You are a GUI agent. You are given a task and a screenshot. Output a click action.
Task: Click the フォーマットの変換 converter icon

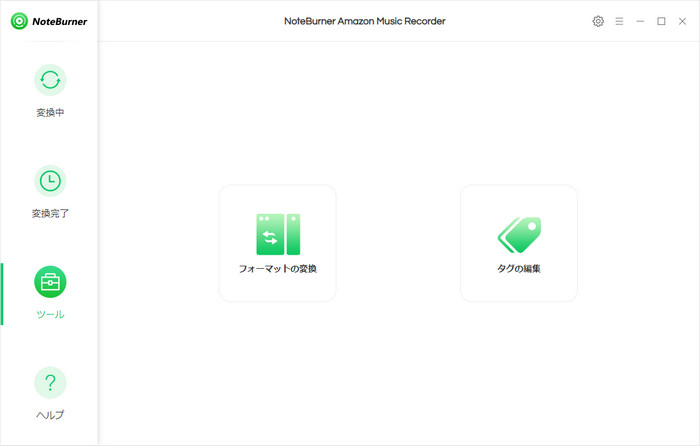(x=278, y=234)
